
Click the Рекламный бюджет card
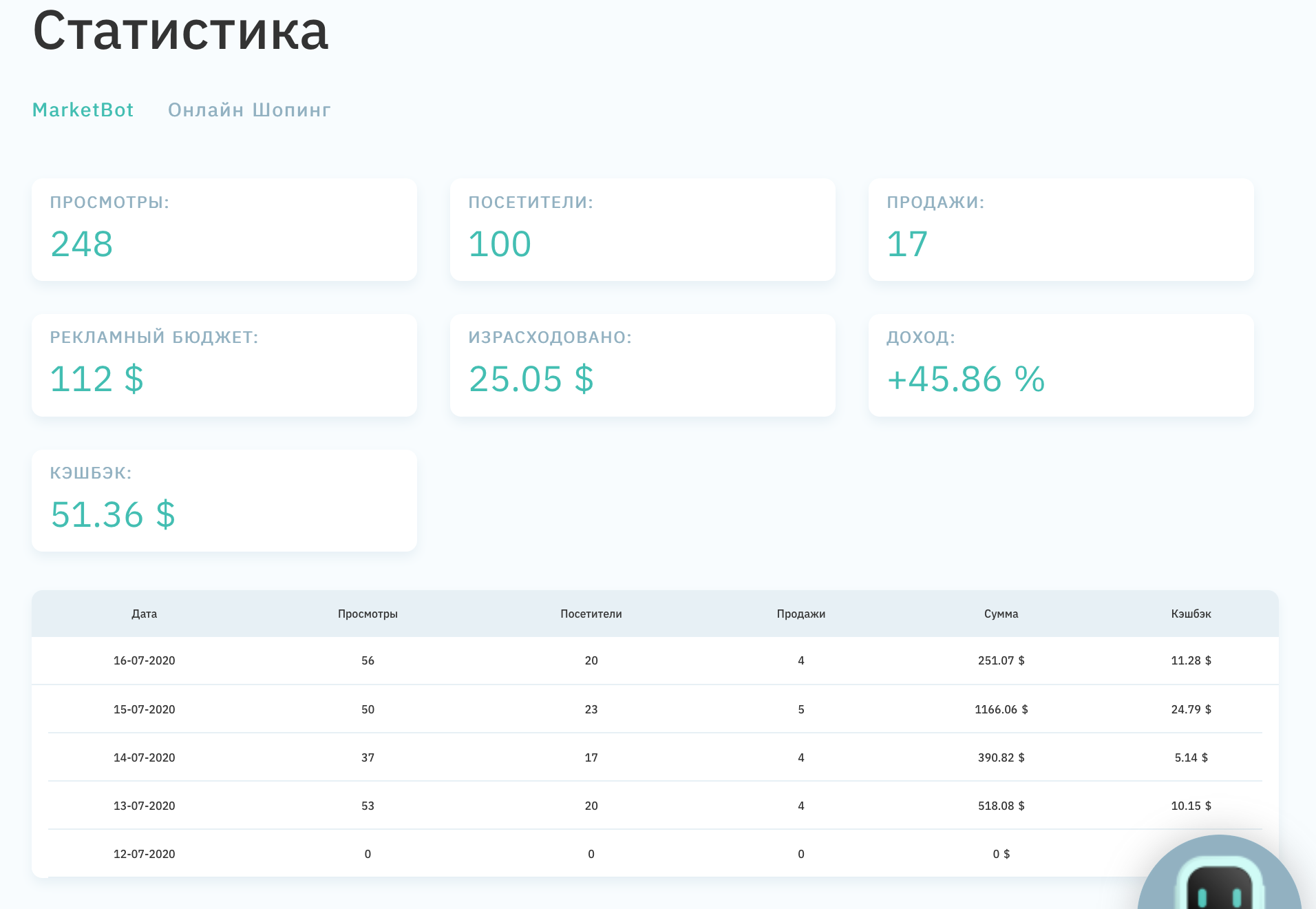coord(224,365)
